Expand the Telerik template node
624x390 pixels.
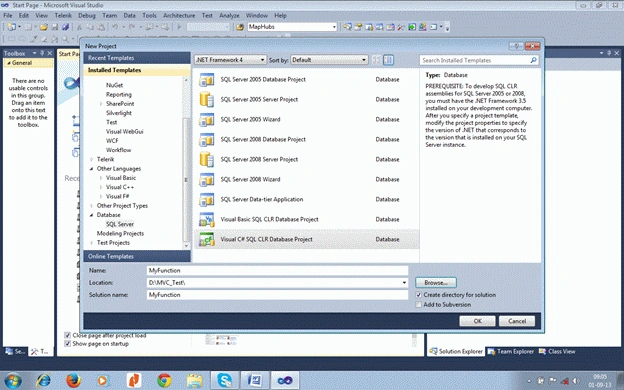pyautogui.click(x=92, y=160)
